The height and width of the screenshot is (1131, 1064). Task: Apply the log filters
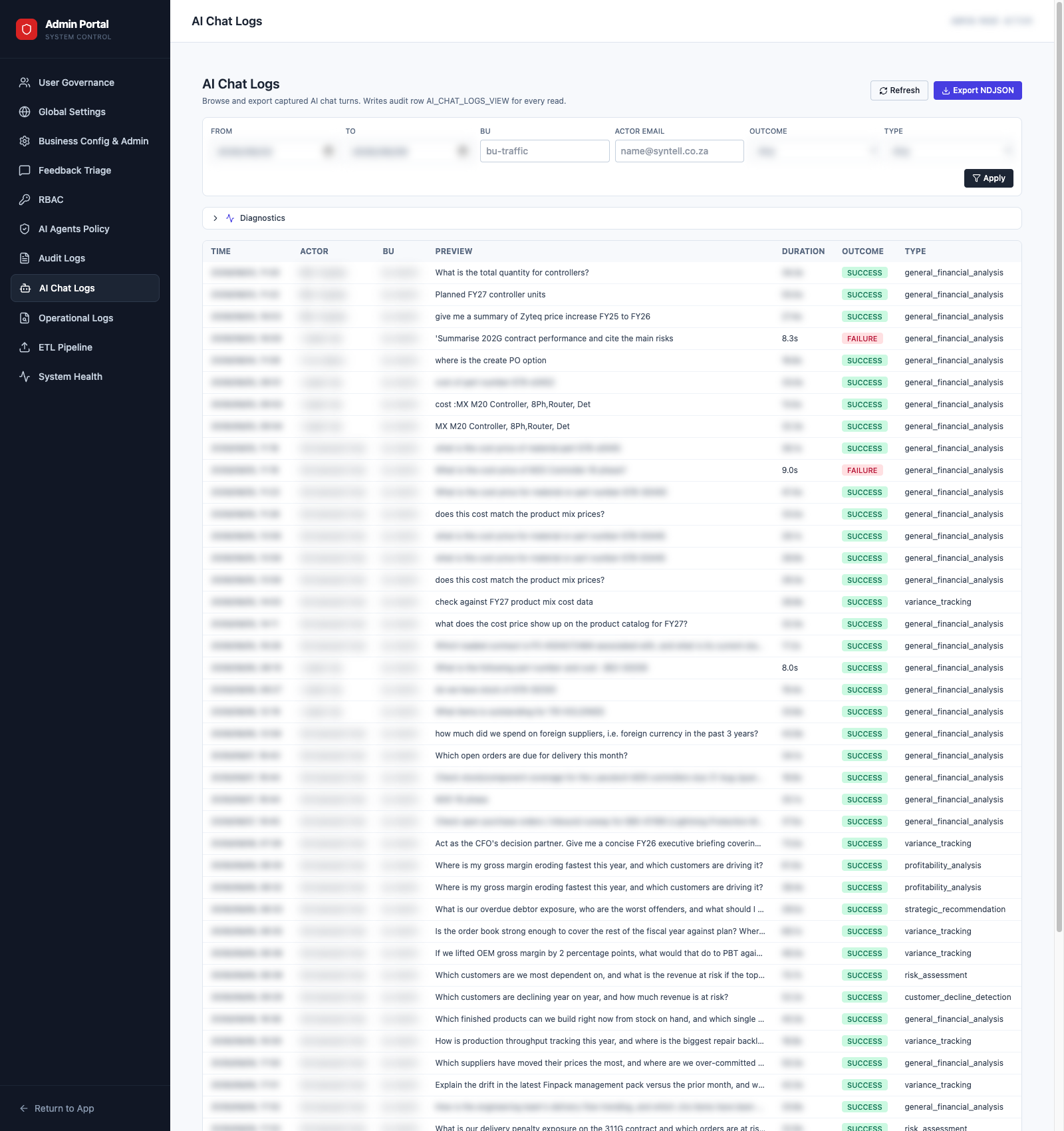988,178
